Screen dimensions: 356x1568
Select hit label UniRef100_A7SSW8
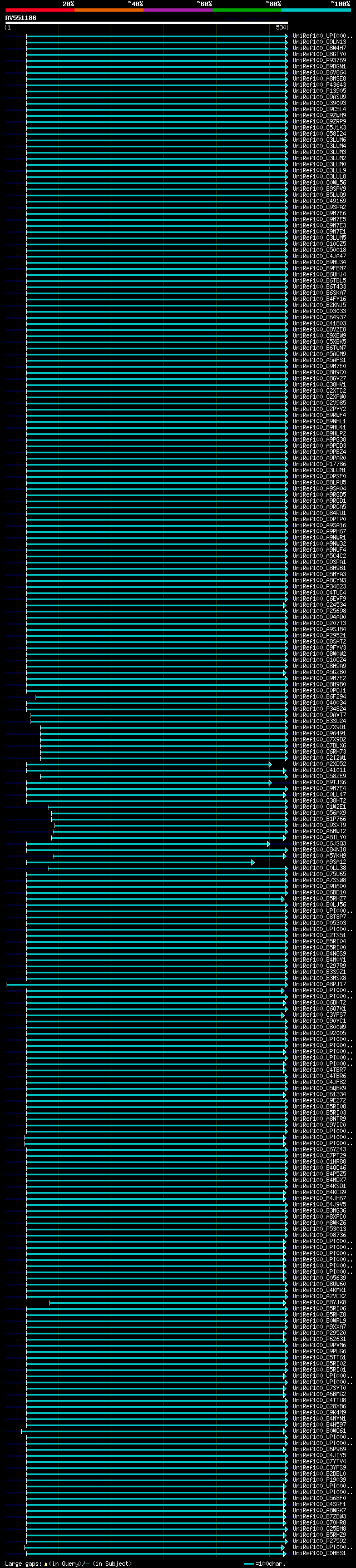click(319, 879)
